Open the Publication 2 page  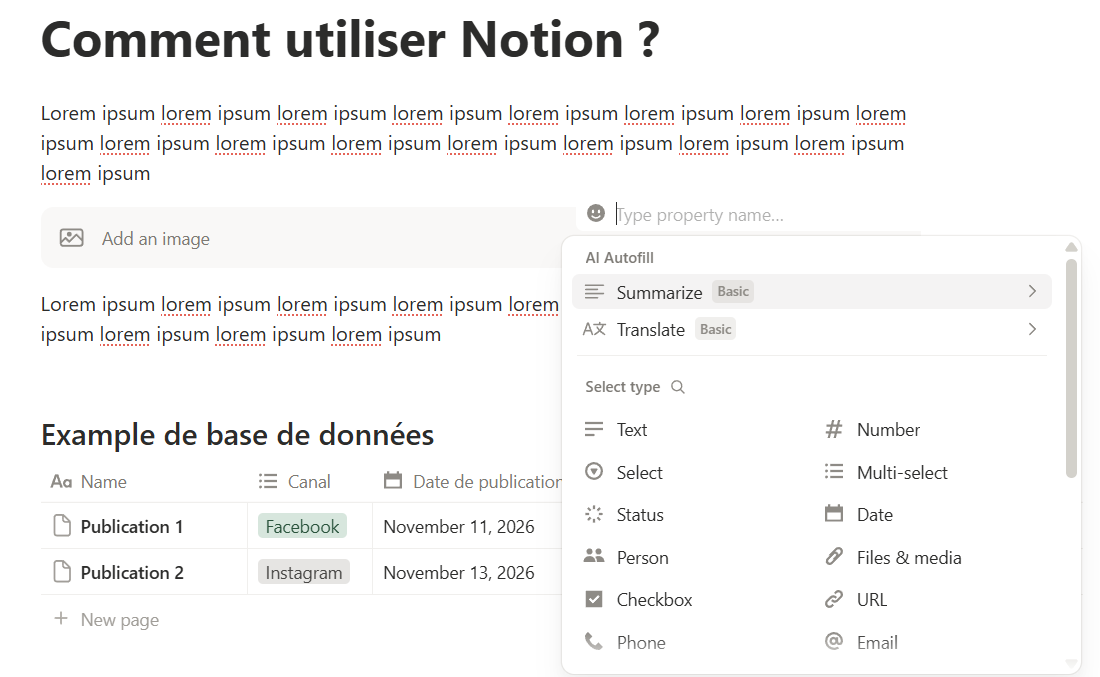pos(132,572)
